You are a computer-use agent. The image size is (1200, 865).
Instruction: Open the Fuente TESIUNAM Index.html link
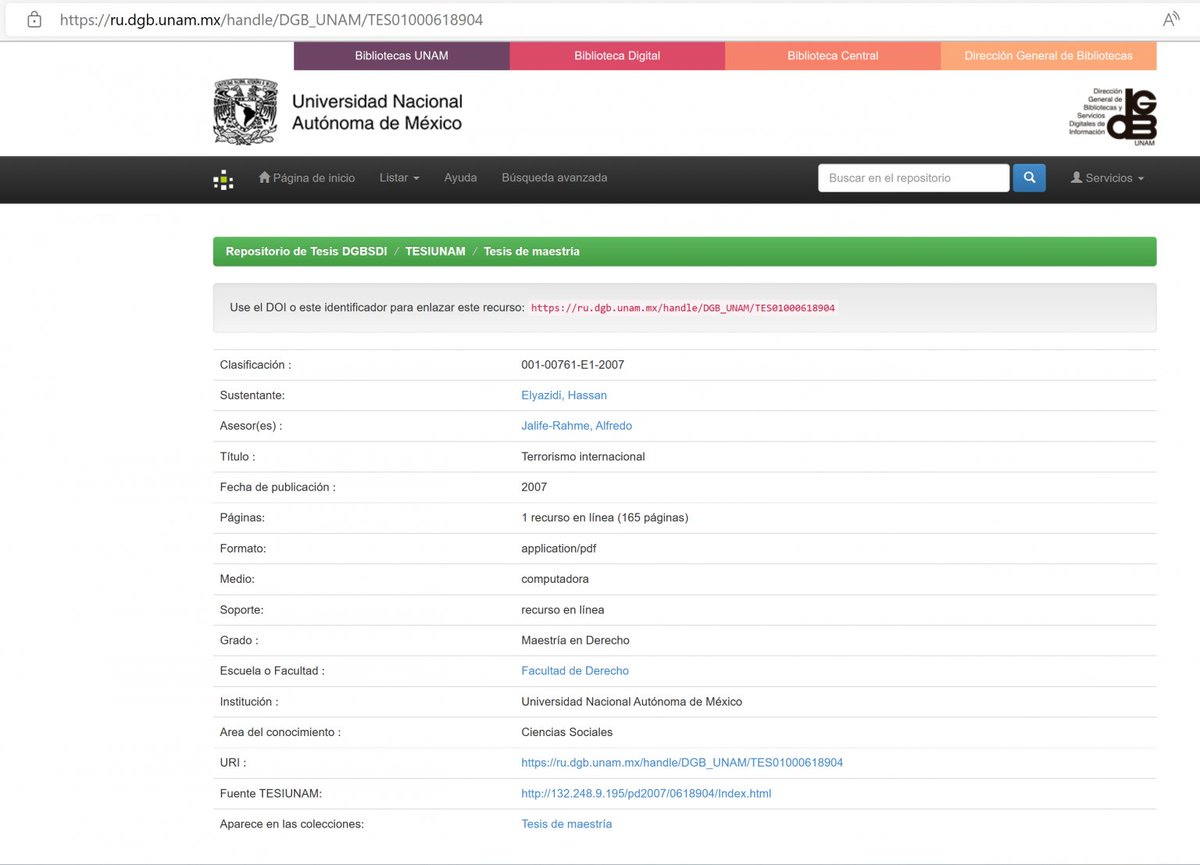coord(646,794)
